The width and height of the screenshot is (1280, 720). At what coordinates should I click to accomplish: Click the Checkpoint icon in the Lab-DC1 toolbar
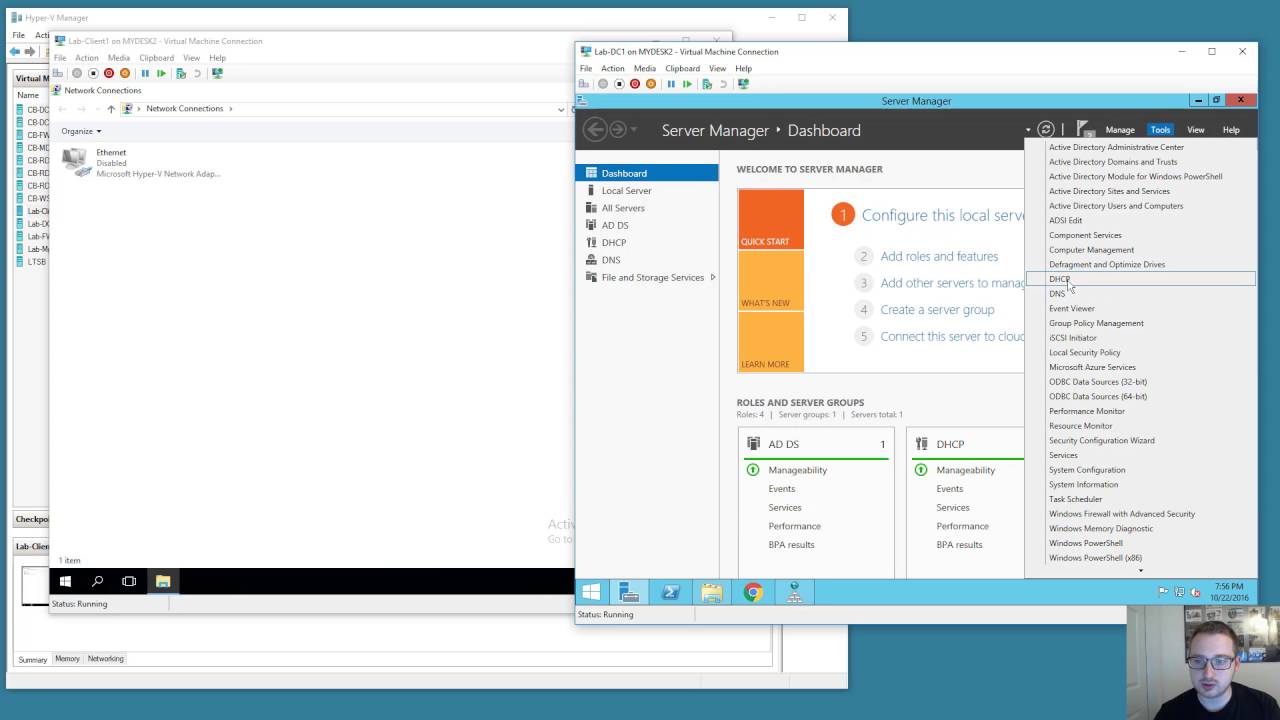point(707,84)
